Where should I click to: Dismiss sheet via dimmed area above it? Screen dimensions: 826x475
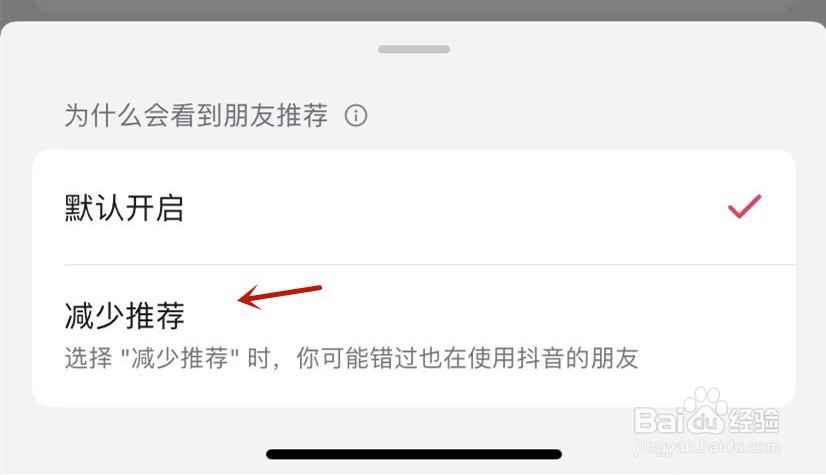[x=413, y=9]
